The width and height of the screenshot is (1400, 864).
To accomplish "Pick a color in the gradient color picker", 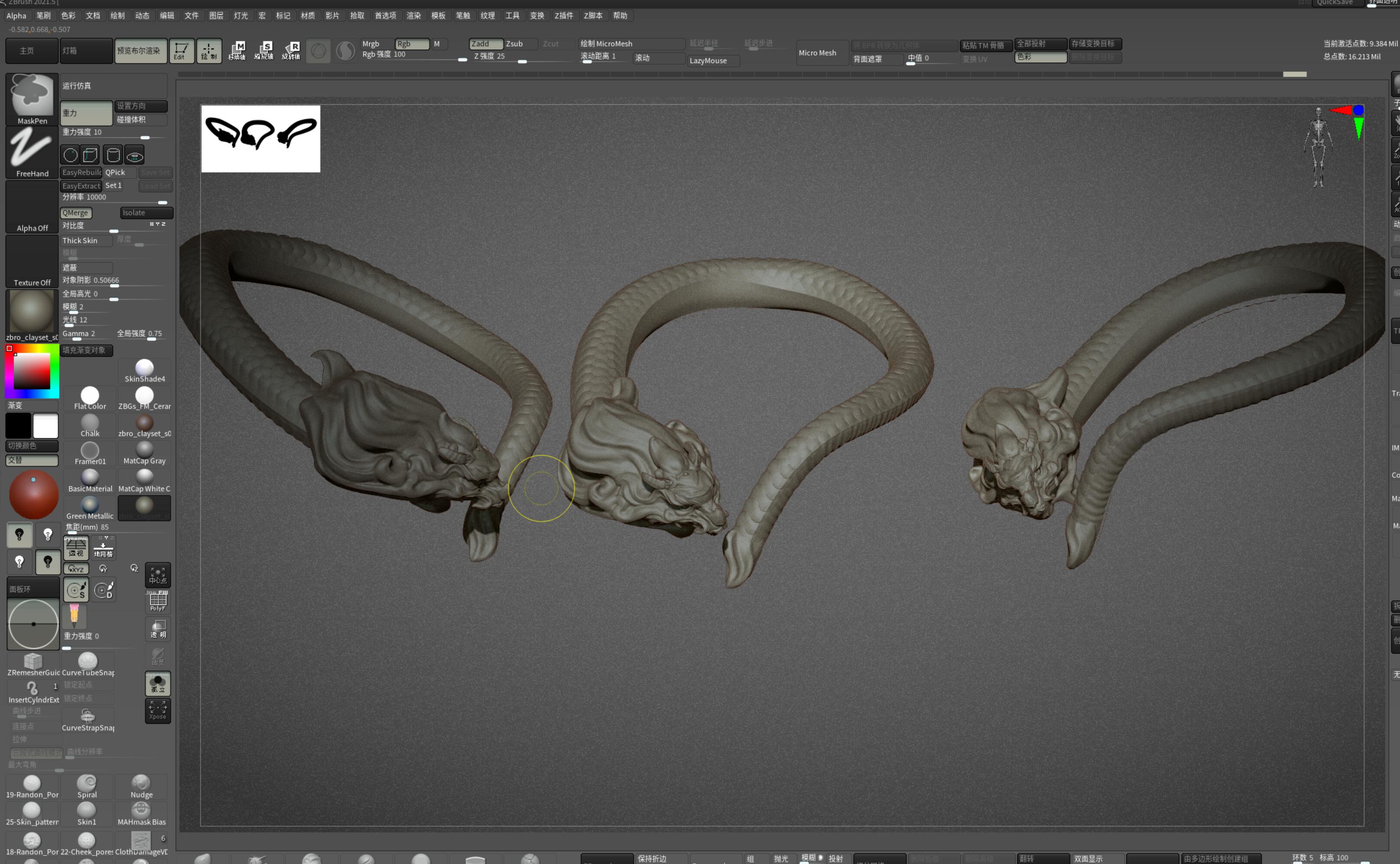I will coord(32,371).
